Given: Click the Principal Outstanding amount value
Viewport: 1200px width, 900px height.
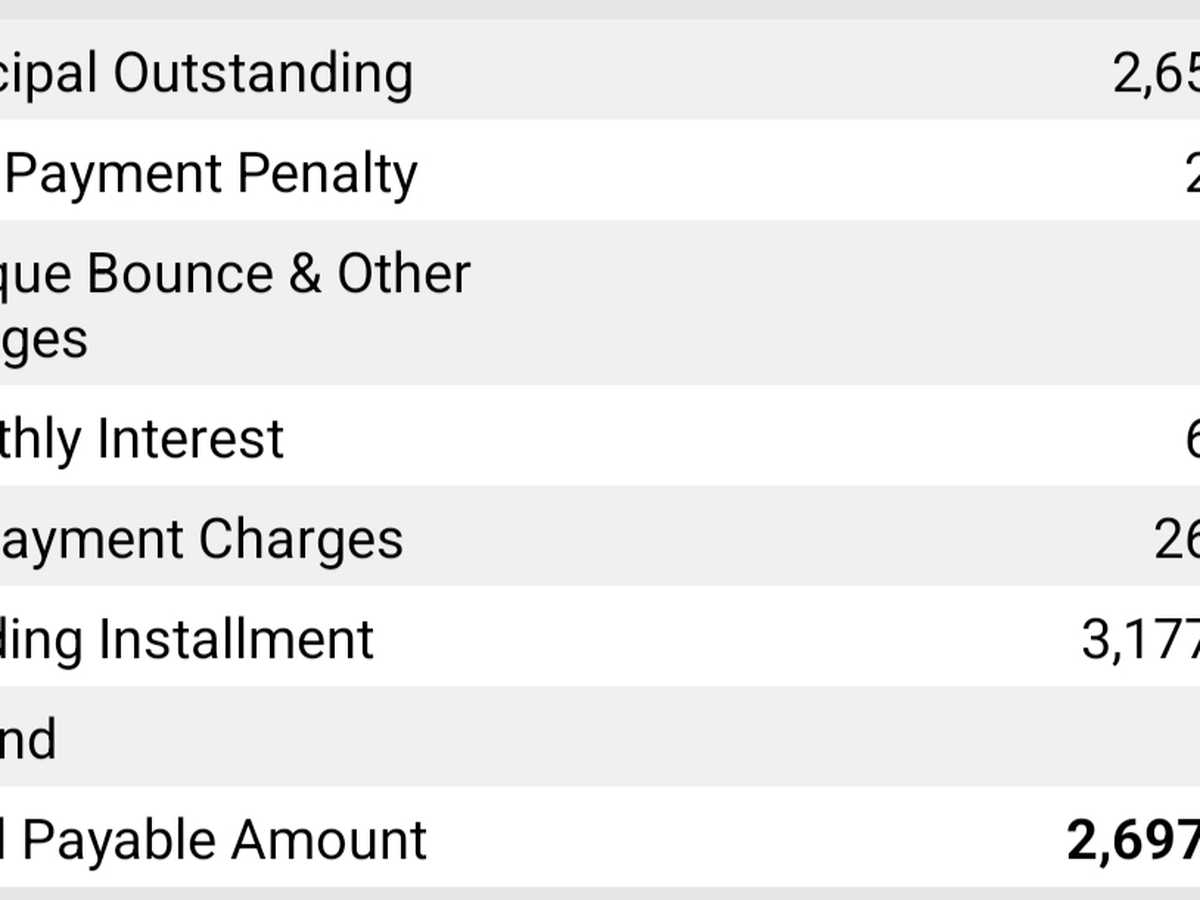Looking at the screenshot, I should 1155,72.
